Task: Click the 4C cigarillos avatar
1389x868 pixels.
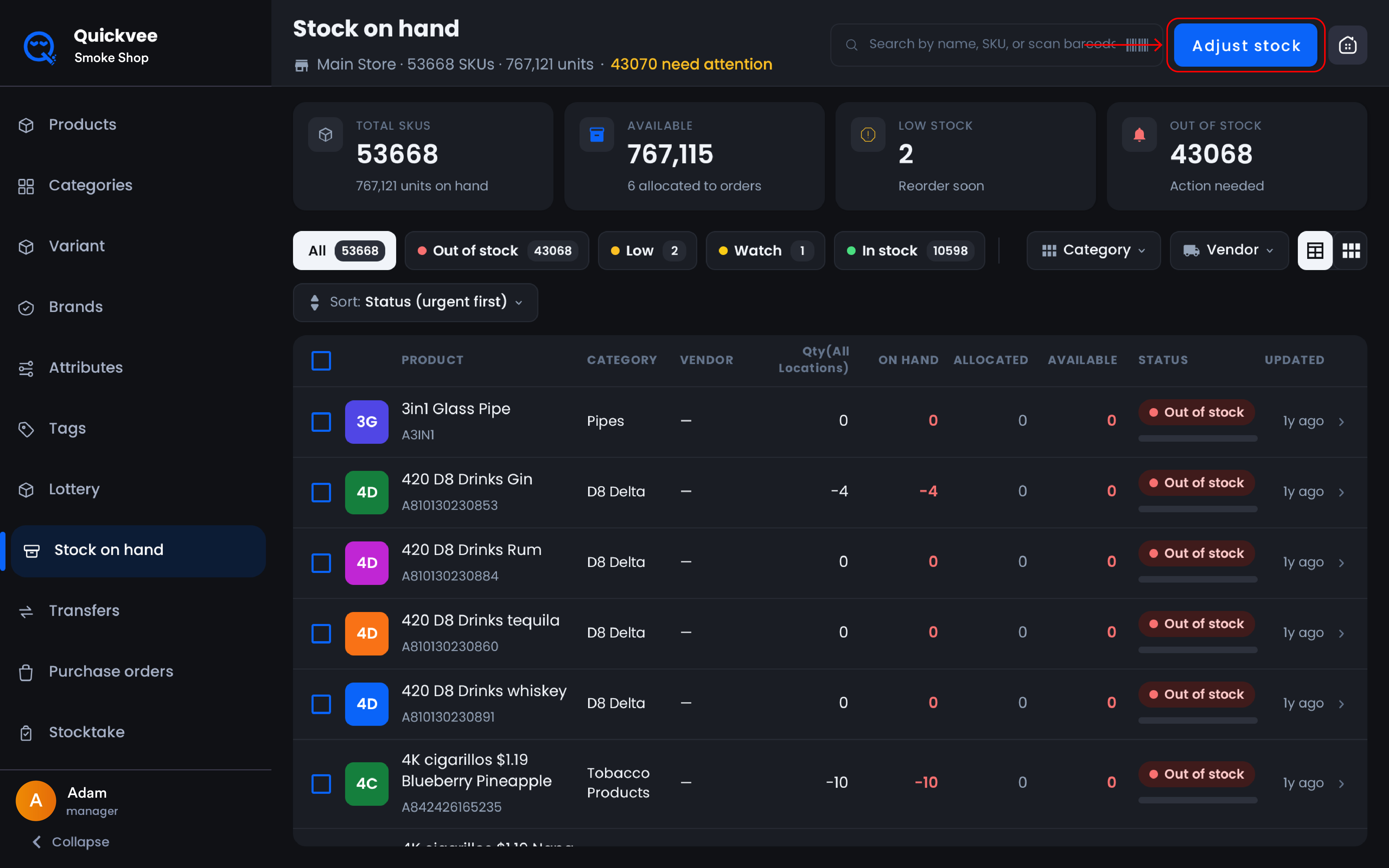Action: pos(367,784)
